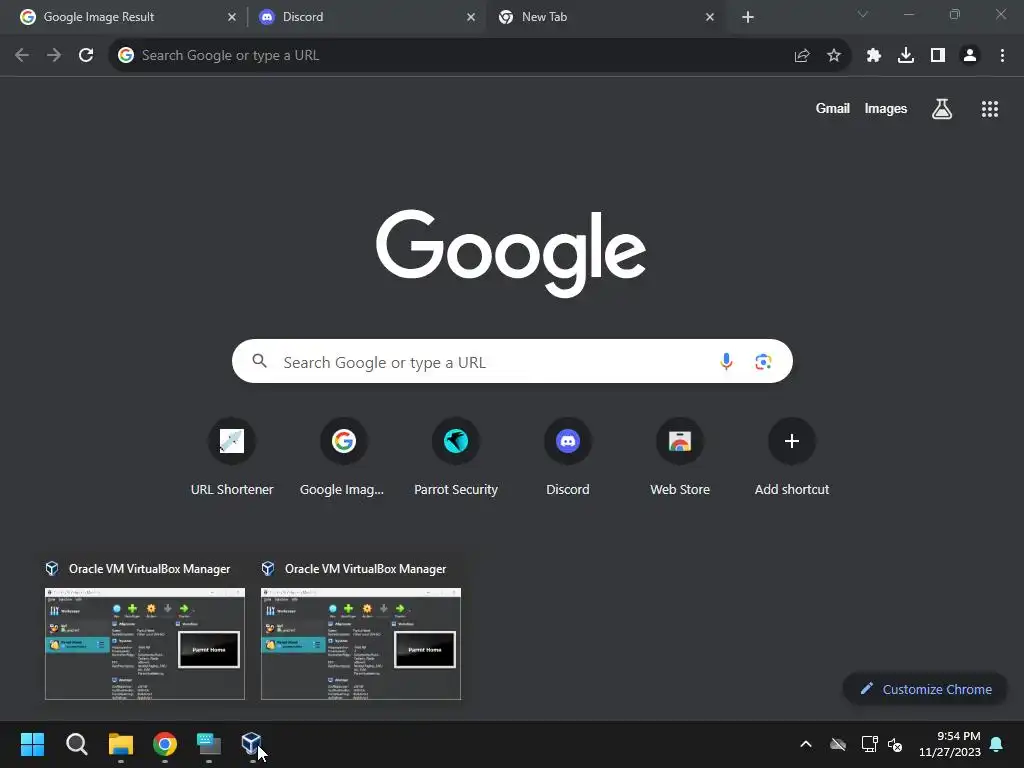
Task: Search by image with Google Lens icon
Action: click(763, 361)
